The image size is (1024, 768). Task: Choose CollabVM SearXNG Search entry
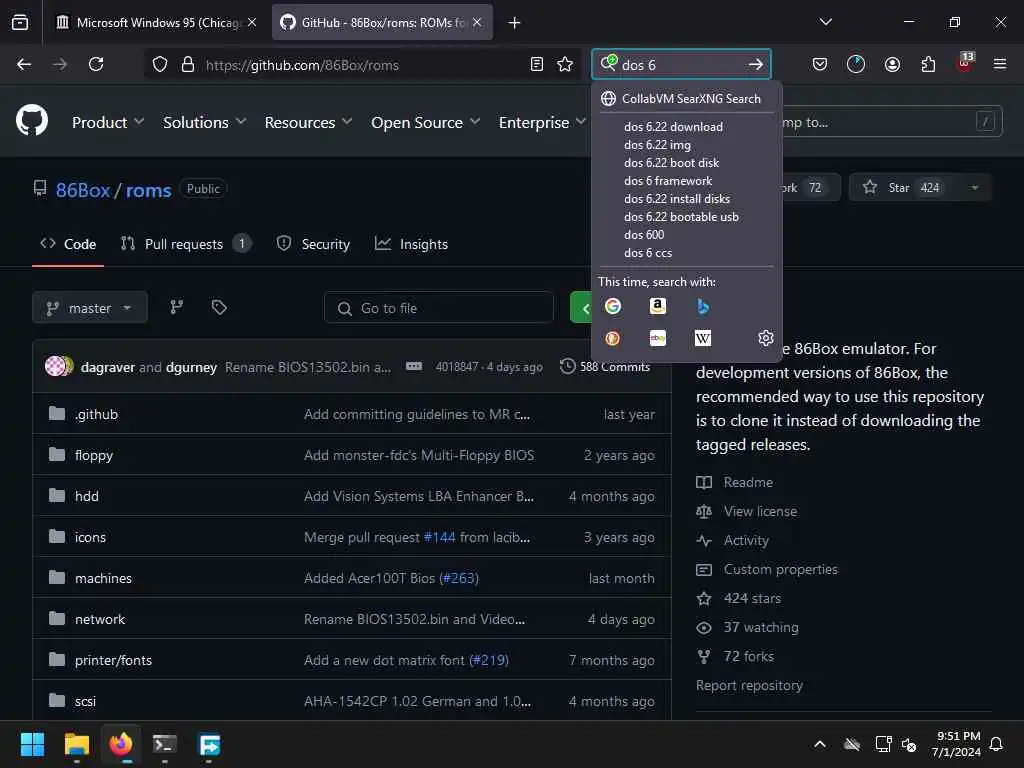coord(686,99)
